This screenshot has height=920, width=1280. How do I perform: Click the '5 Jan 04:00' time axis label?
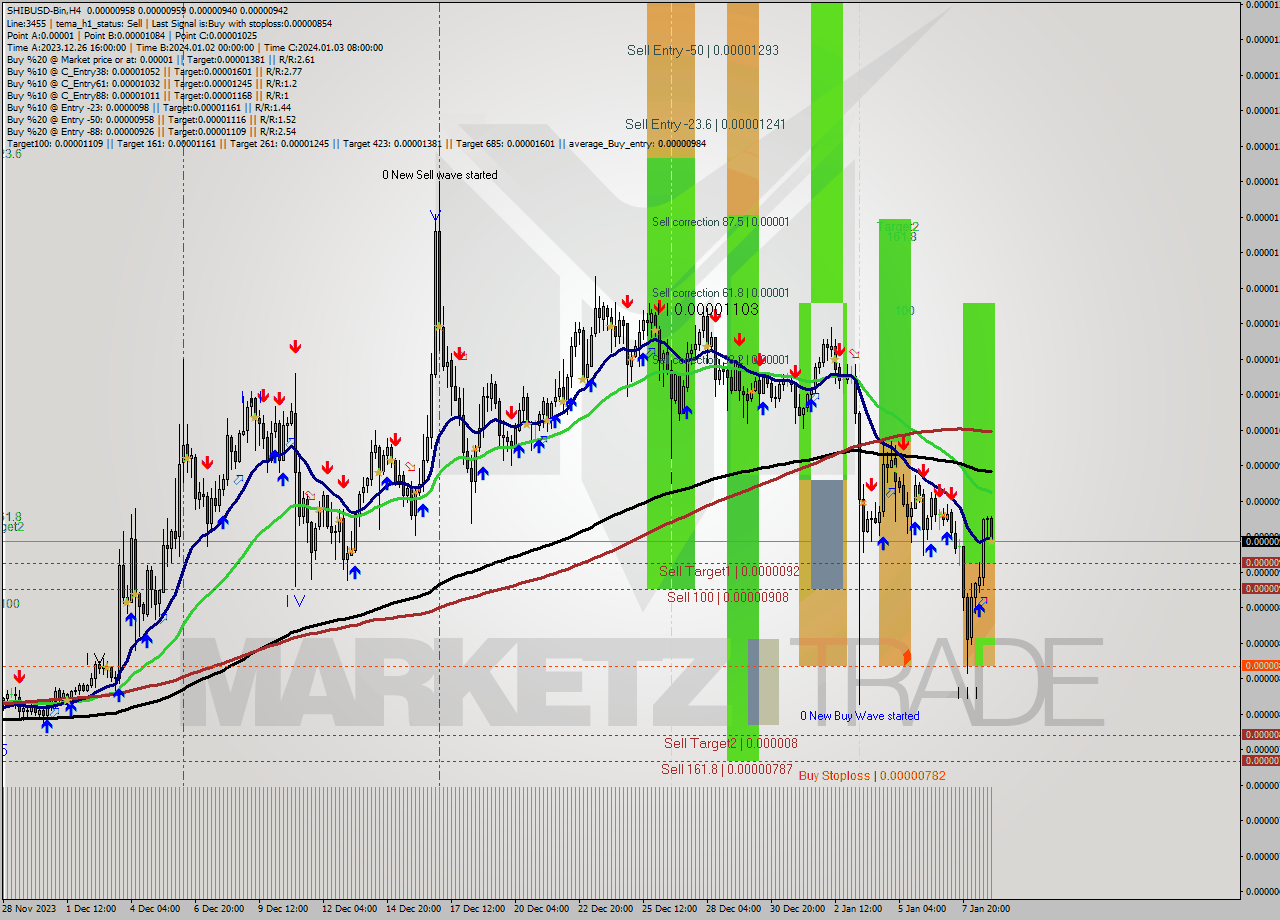922,909
